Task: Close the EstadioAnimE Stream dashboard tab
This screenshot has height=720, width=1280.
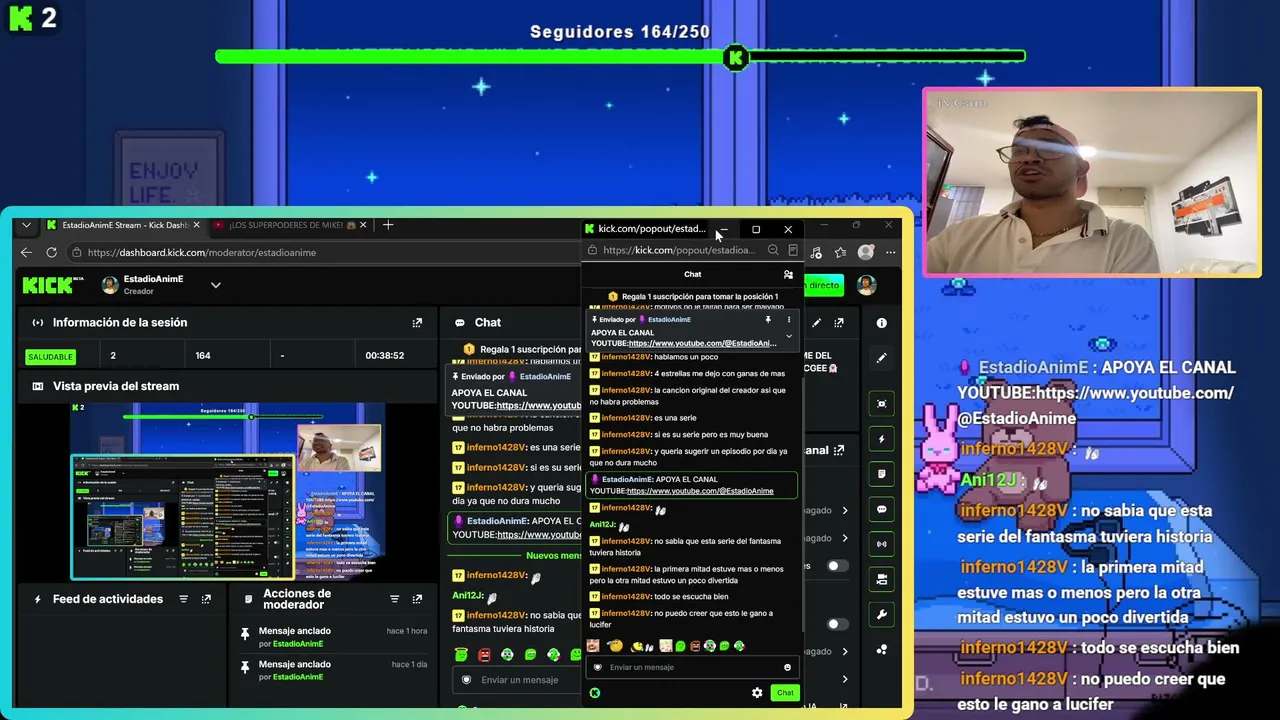Action: point(196,225)
